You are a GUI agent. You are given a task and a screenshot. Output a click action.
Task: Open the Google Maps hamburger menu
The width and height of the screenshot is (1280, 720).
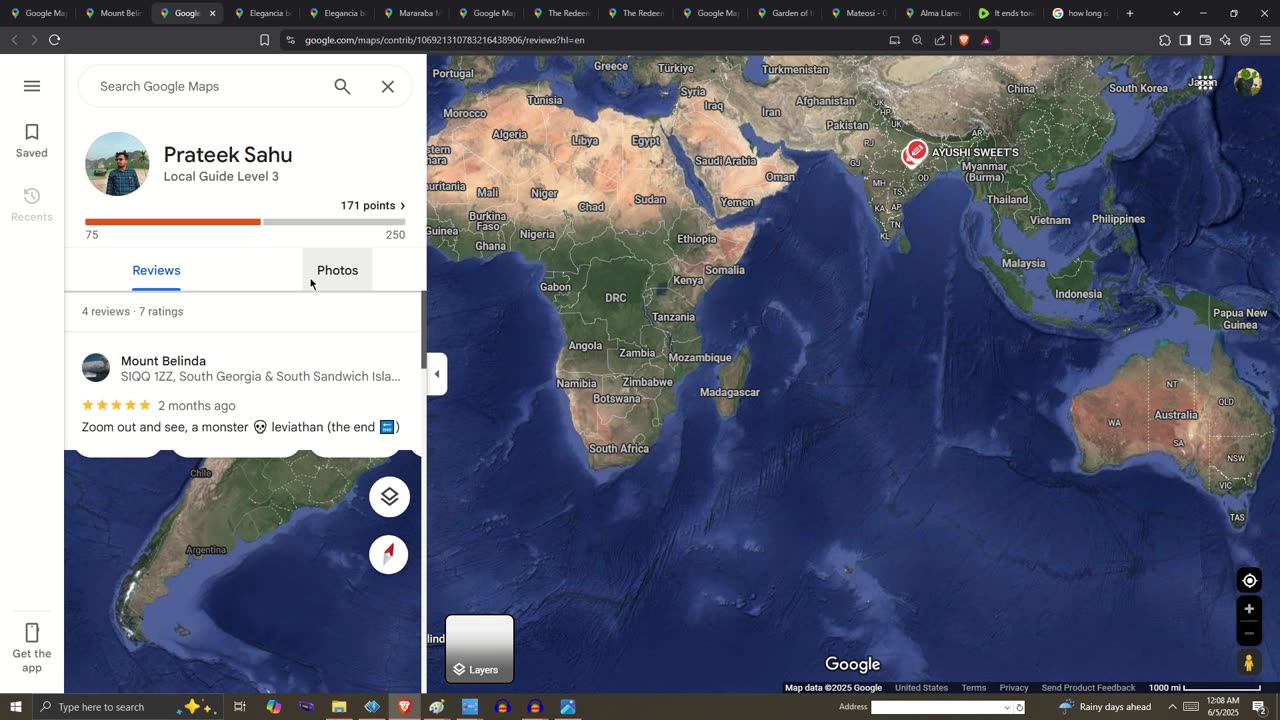click(x=32, y=86)
